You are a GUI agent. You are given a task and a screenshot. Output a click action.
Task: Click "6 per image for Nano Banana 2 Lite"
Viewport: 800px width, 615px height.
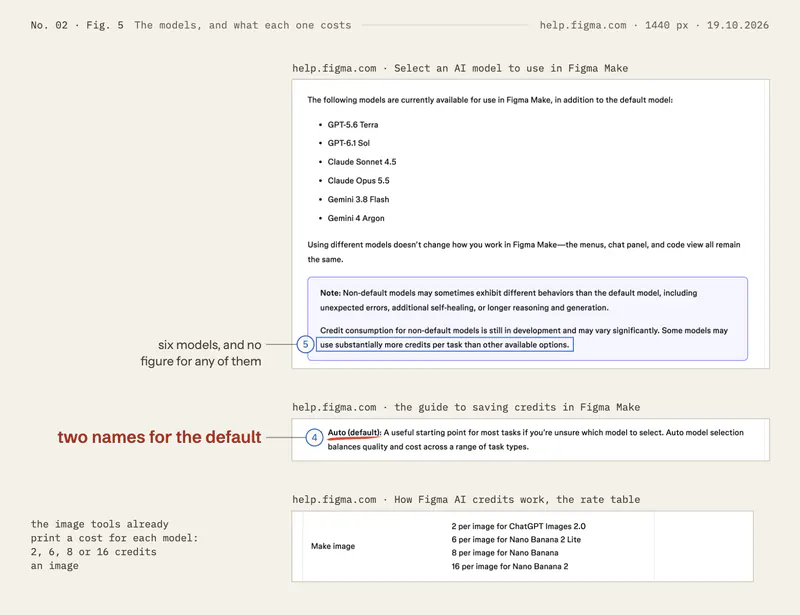tap(516, 539)
